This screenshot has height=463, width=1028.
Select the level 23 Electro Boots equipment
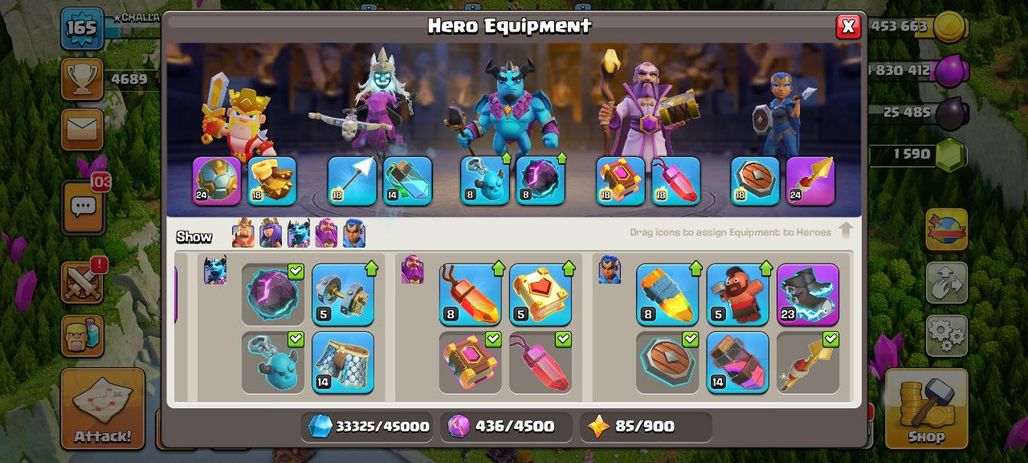(808, 294)
